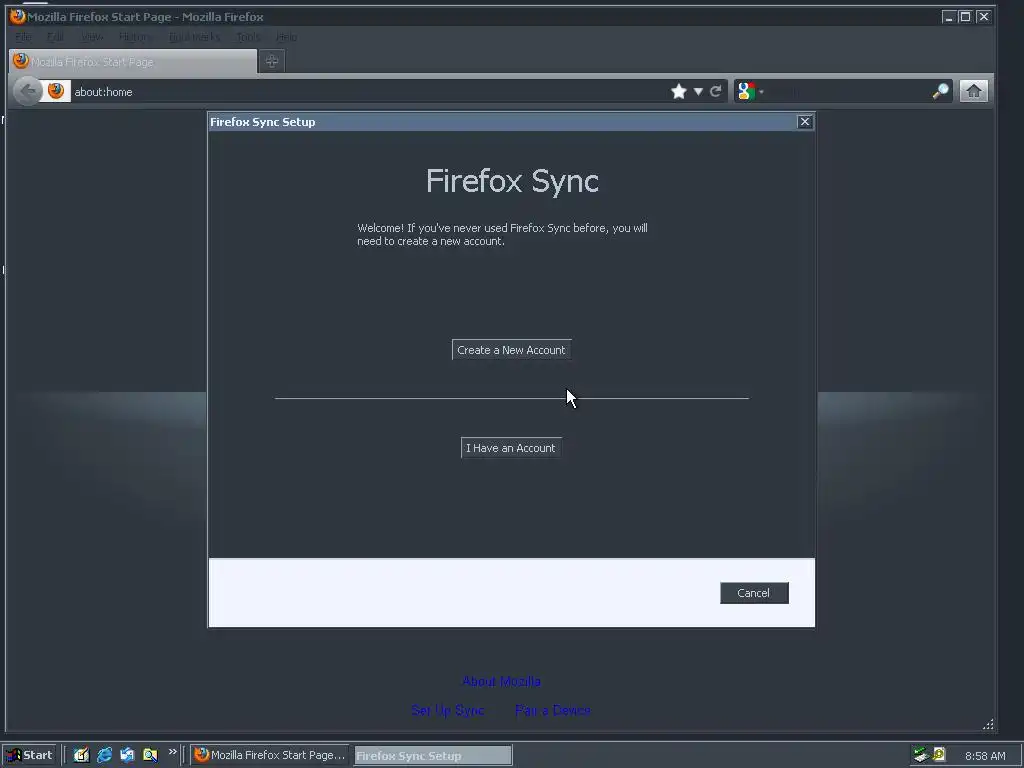Click the Firefox Sync heading text

tap(512, 181)
